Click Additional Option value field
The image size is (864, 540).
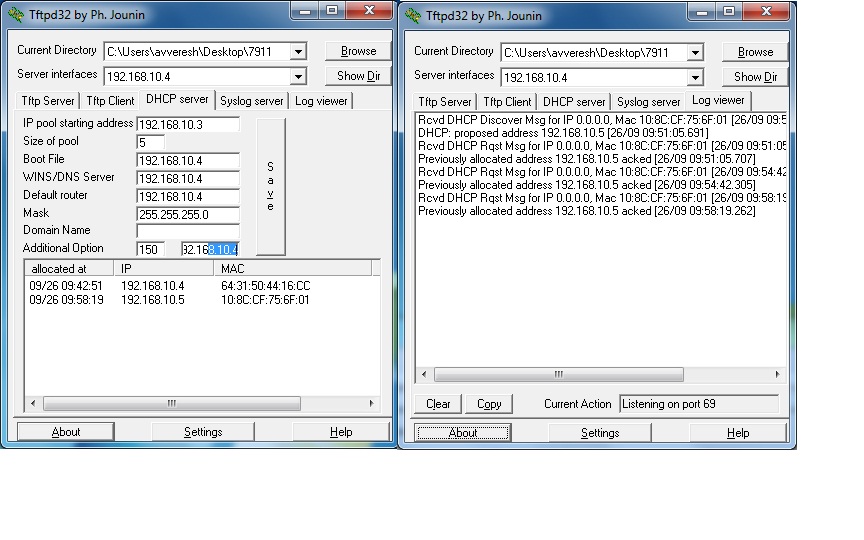tap(210, 250)
